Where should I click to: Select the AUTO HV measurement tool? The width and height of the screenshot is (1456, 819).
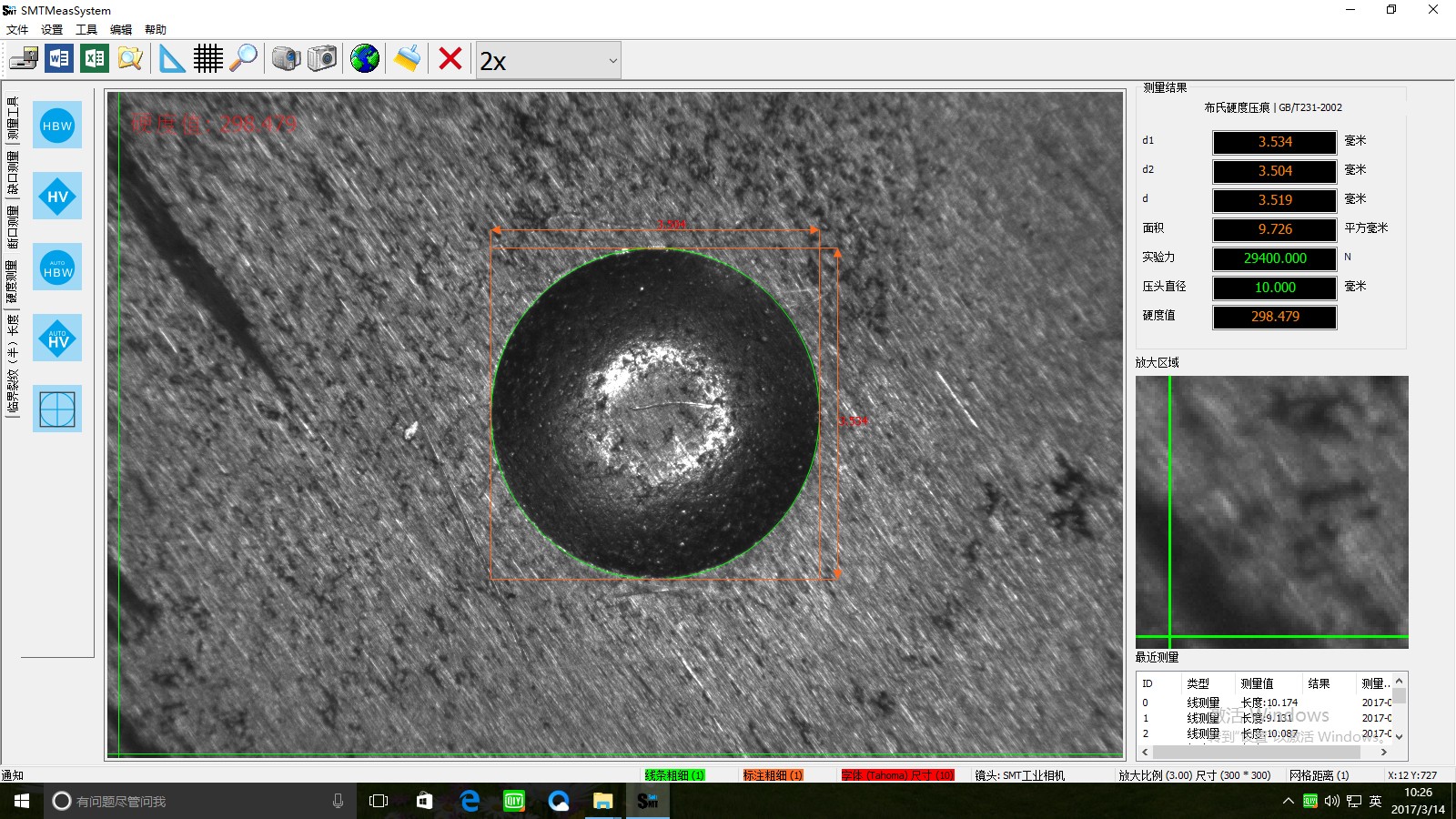coord(57,338)
